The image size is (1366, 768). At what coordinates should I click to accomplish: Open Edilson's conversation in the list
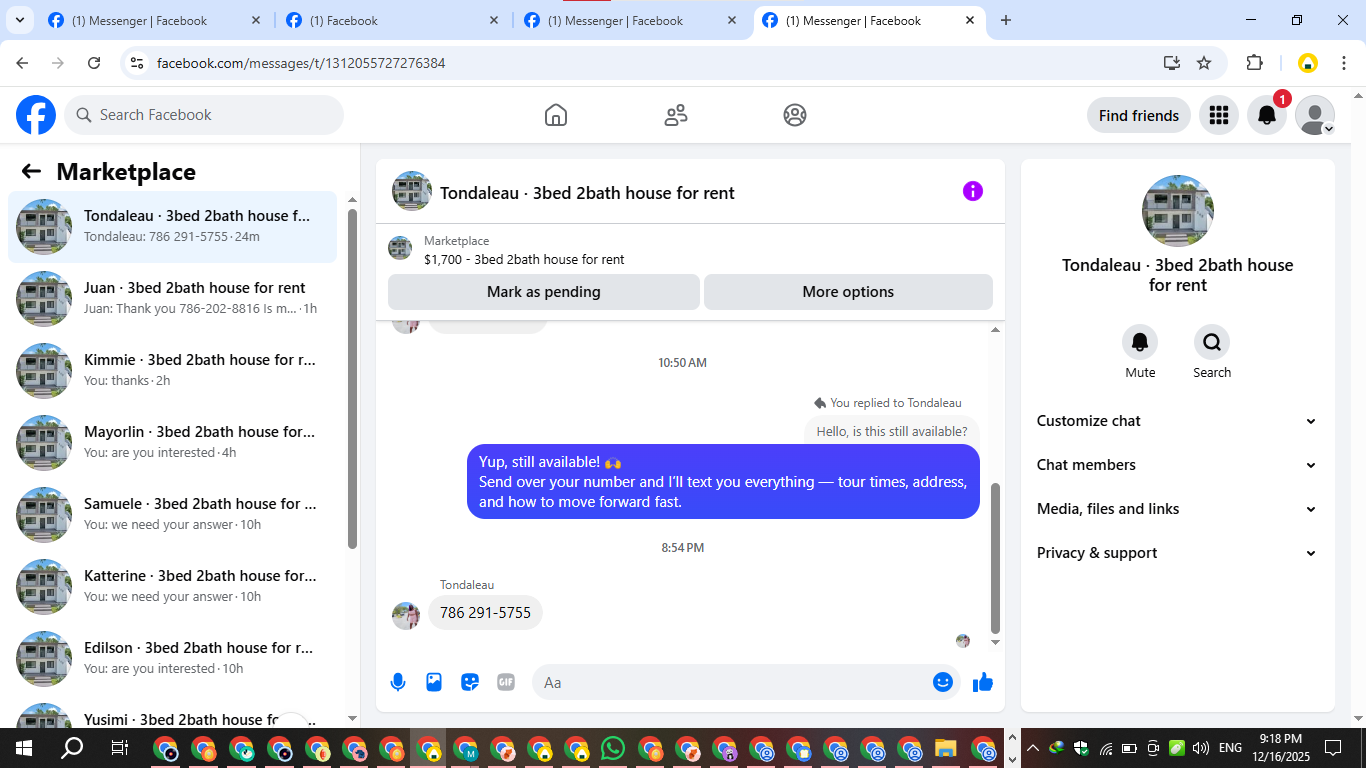(172, 658)
